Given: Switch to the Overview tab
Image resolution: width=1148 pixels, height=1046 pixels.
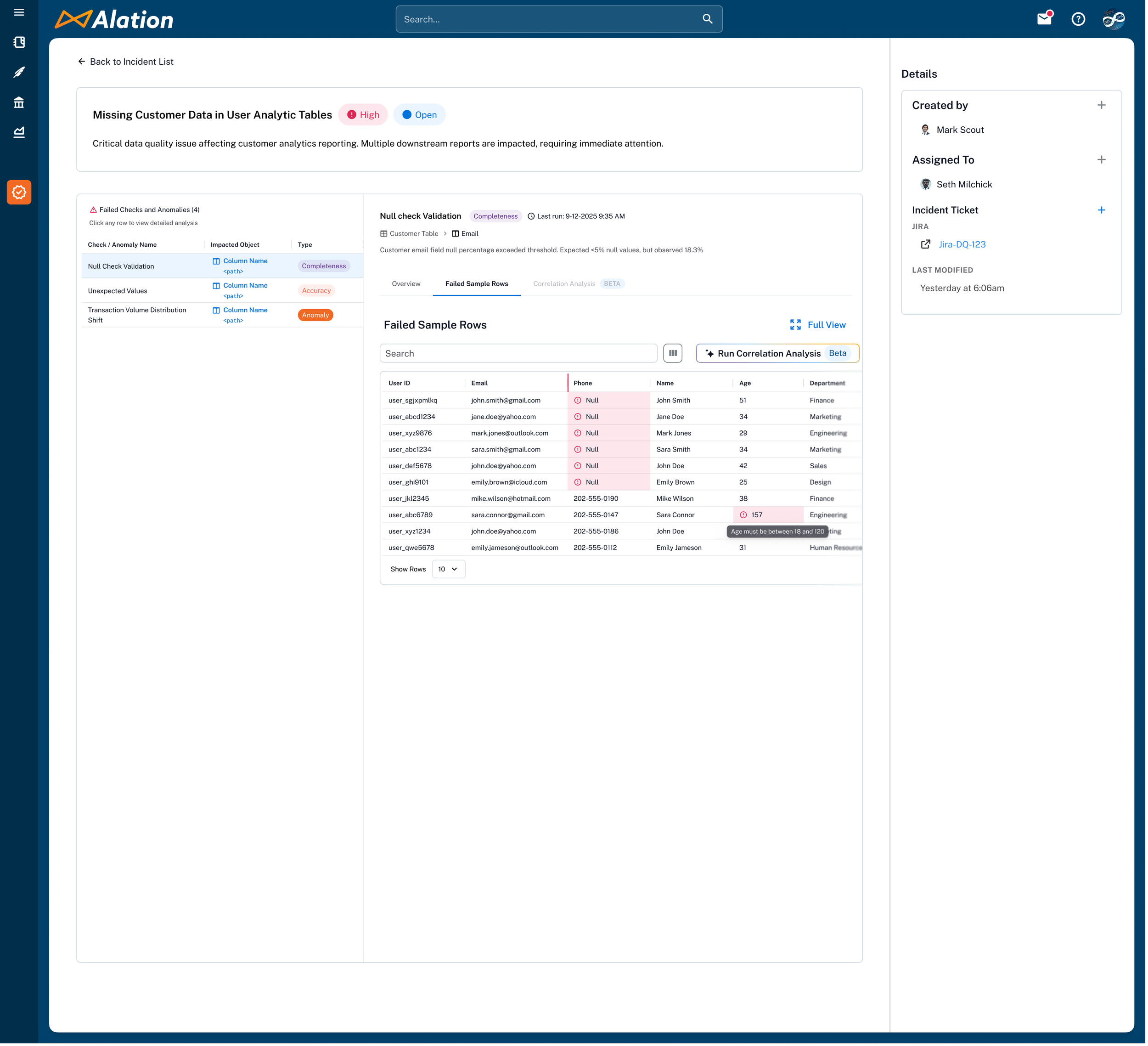Looking at the screenshot, I should pyautogui.click(x=406, y=284).
